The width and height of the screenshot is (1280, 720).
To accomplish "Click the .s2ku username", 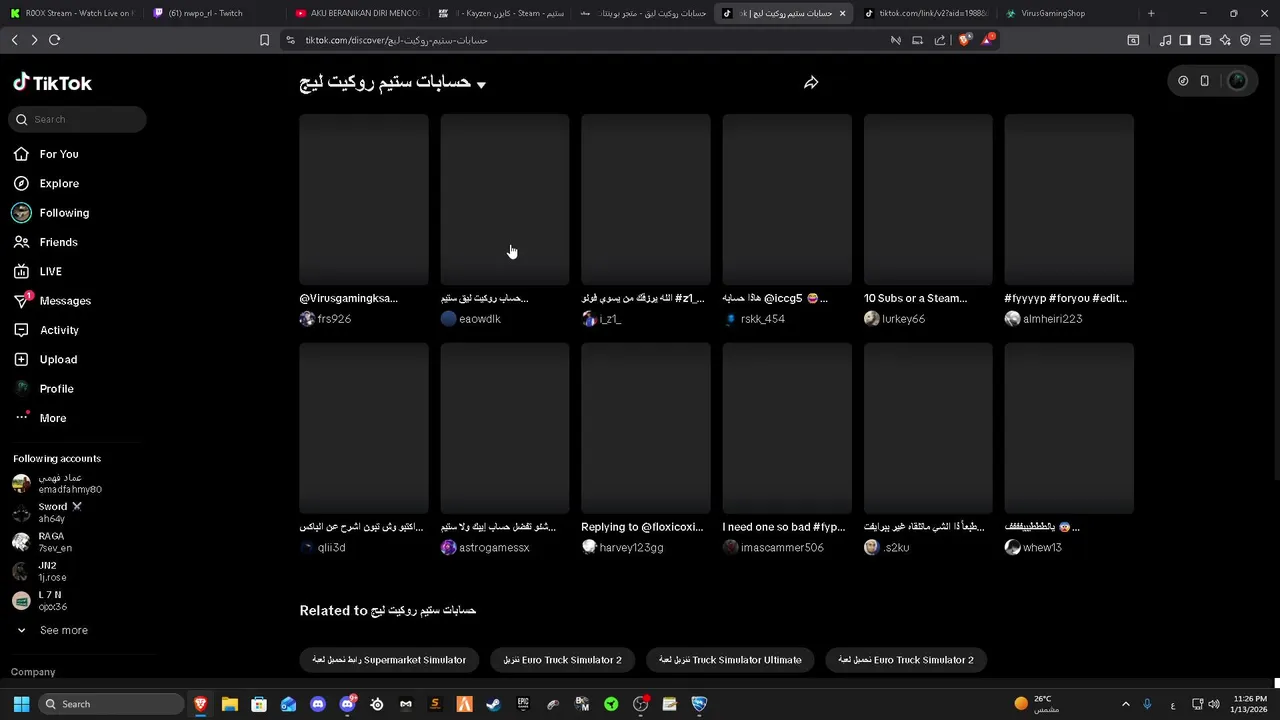I will (896, 548).
